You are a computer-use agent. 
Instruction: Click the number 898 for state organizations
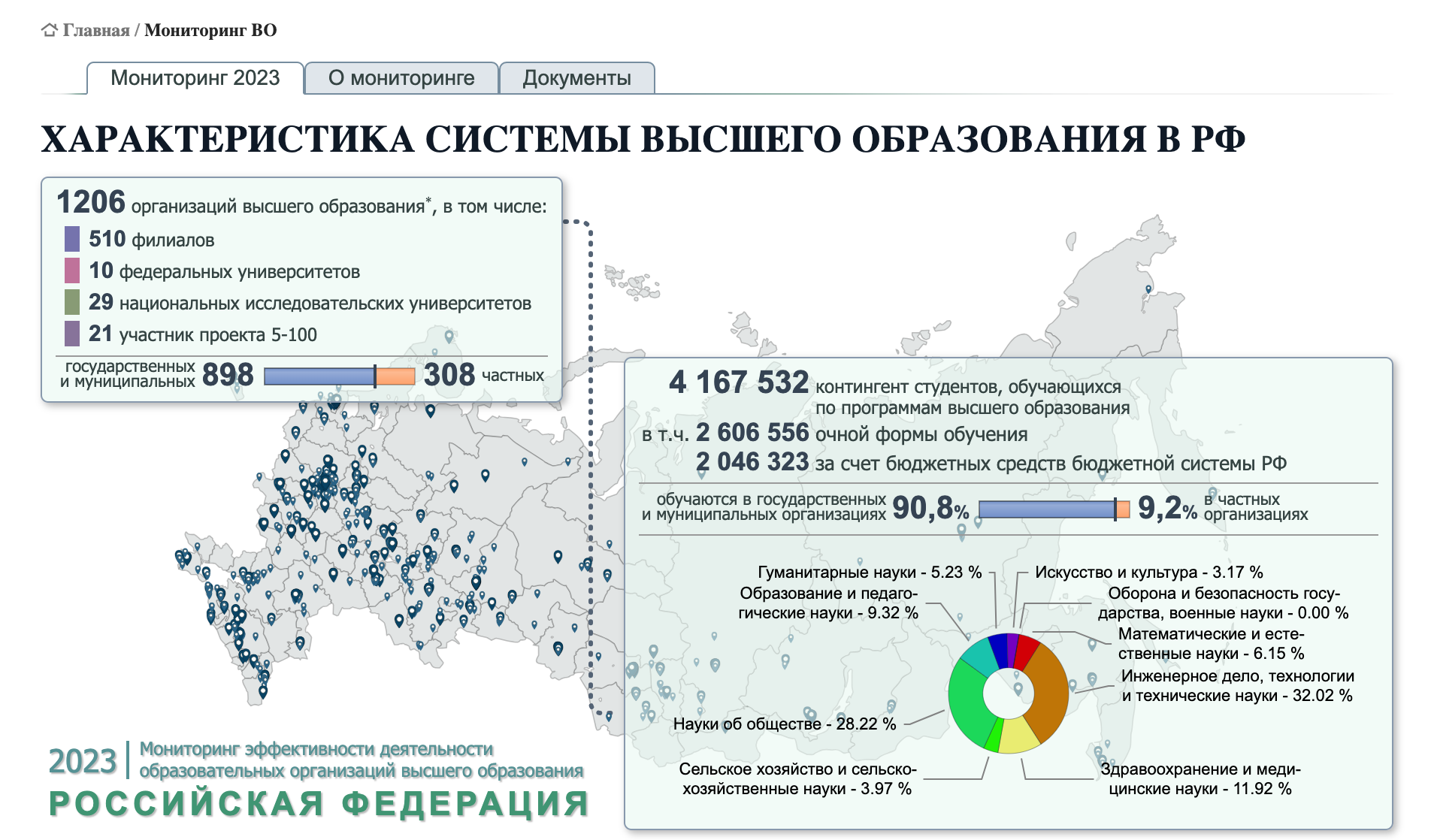(x=228, y=375)
